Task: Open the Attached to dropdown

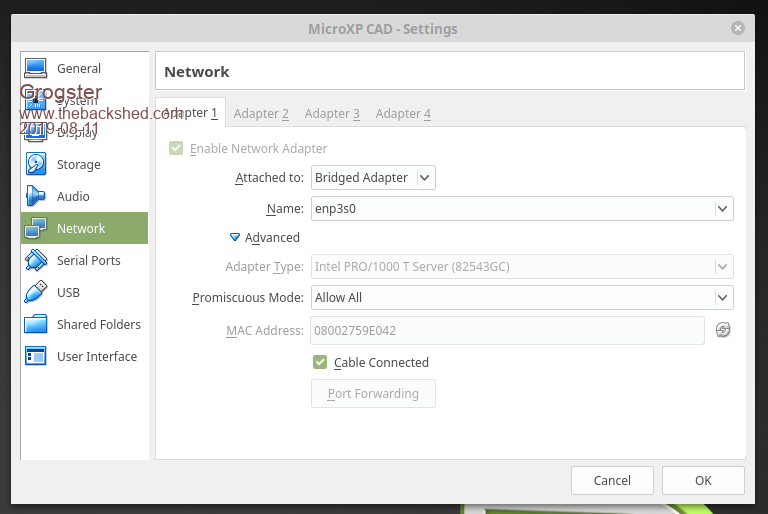Action: [x=373, y=178]
